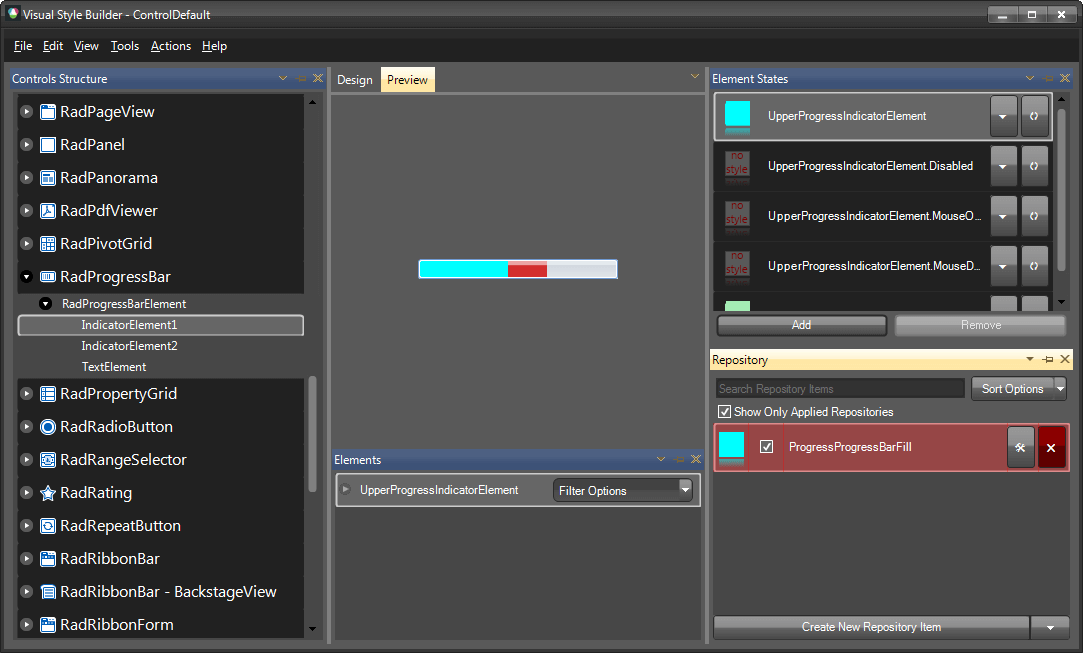This screenshot has height=653, width=1083.
Task: Click the pin toggle on the Repository panel
Action: [1048, 359]
